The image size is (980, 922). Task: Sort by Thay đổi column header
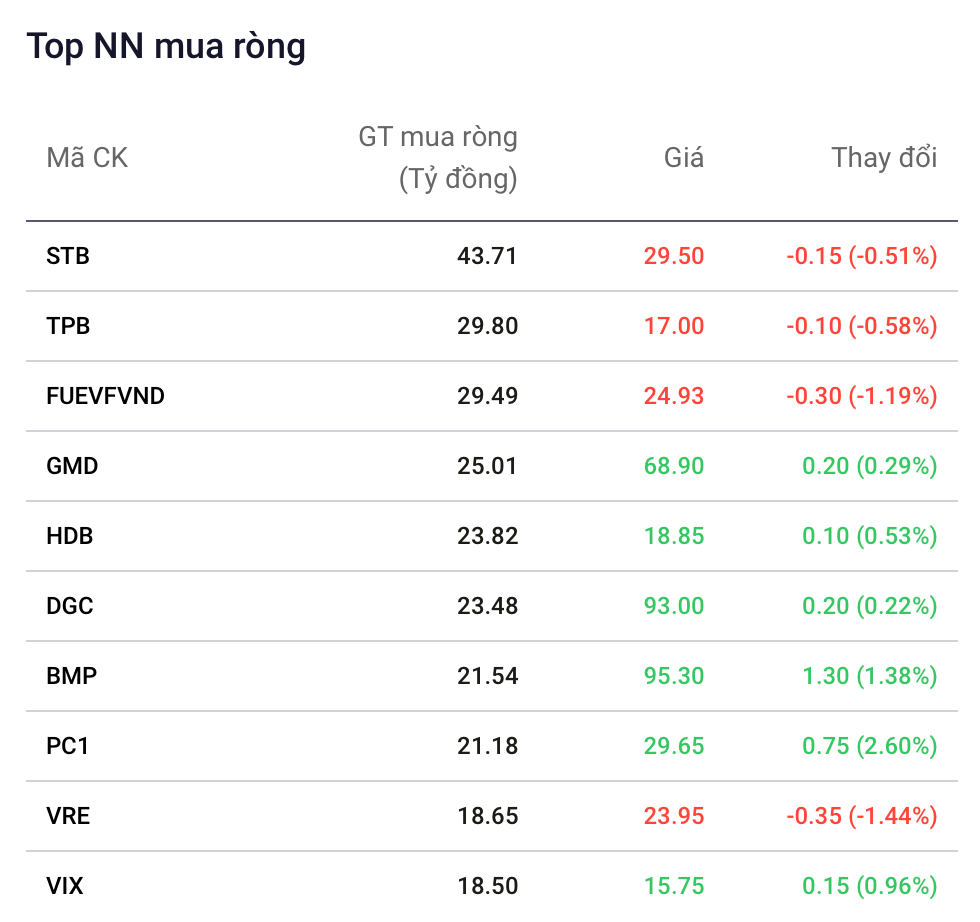pyautogui.click(x=884, y=158)
